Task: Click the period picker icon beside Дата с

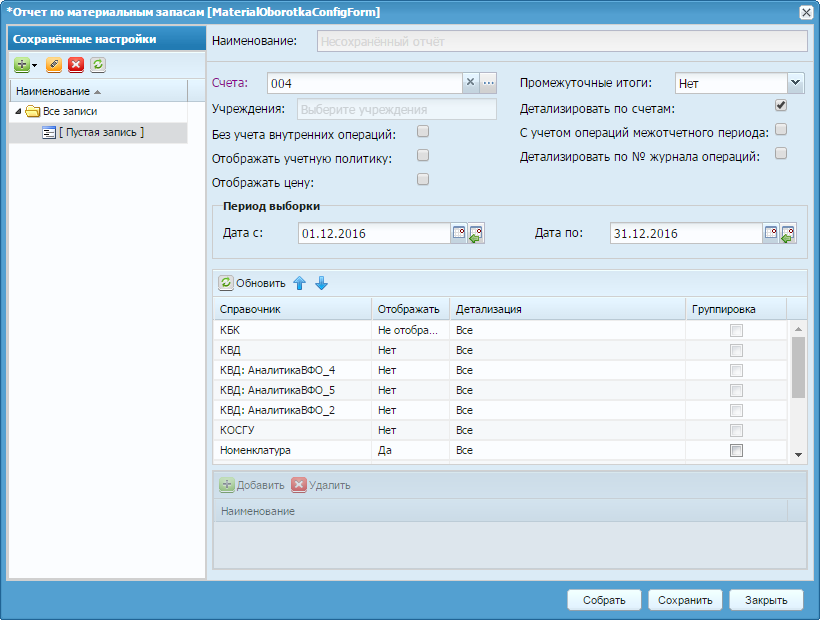Action: [476, 233]
